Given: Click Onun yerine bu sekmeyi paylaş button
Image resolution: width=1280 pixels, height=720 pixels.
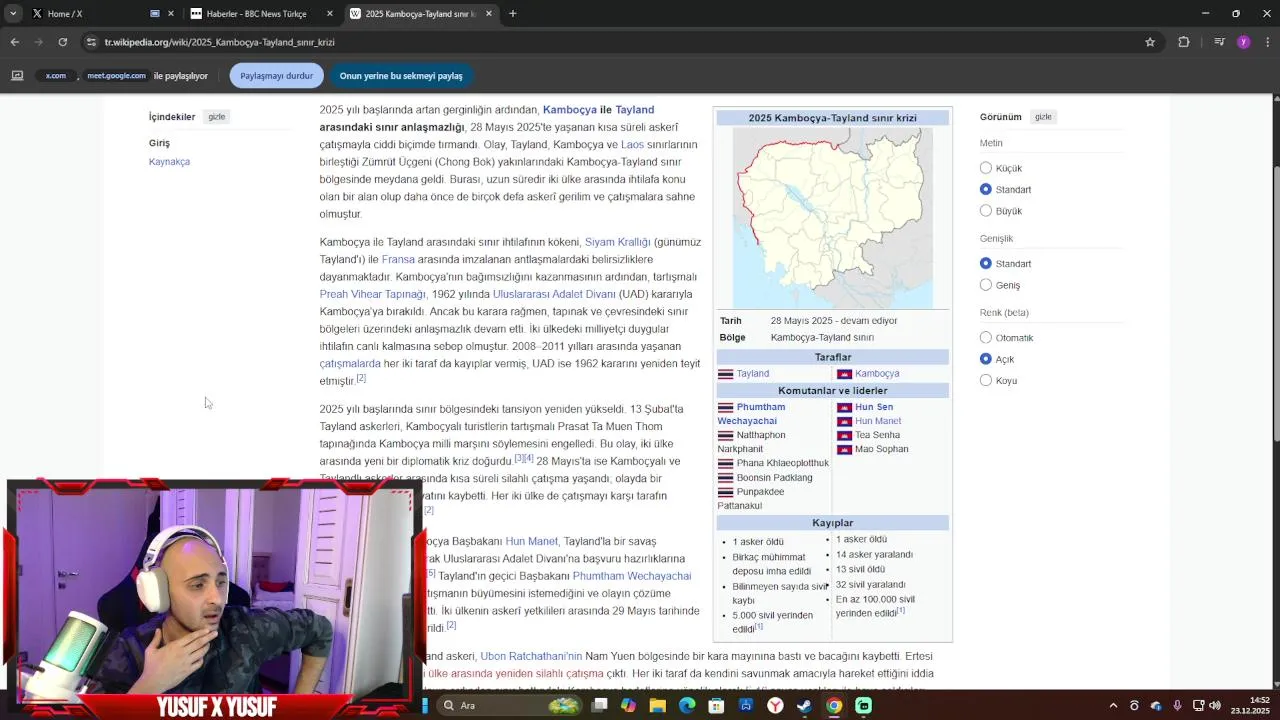Looking at the screenshot, I should (401, 76).
